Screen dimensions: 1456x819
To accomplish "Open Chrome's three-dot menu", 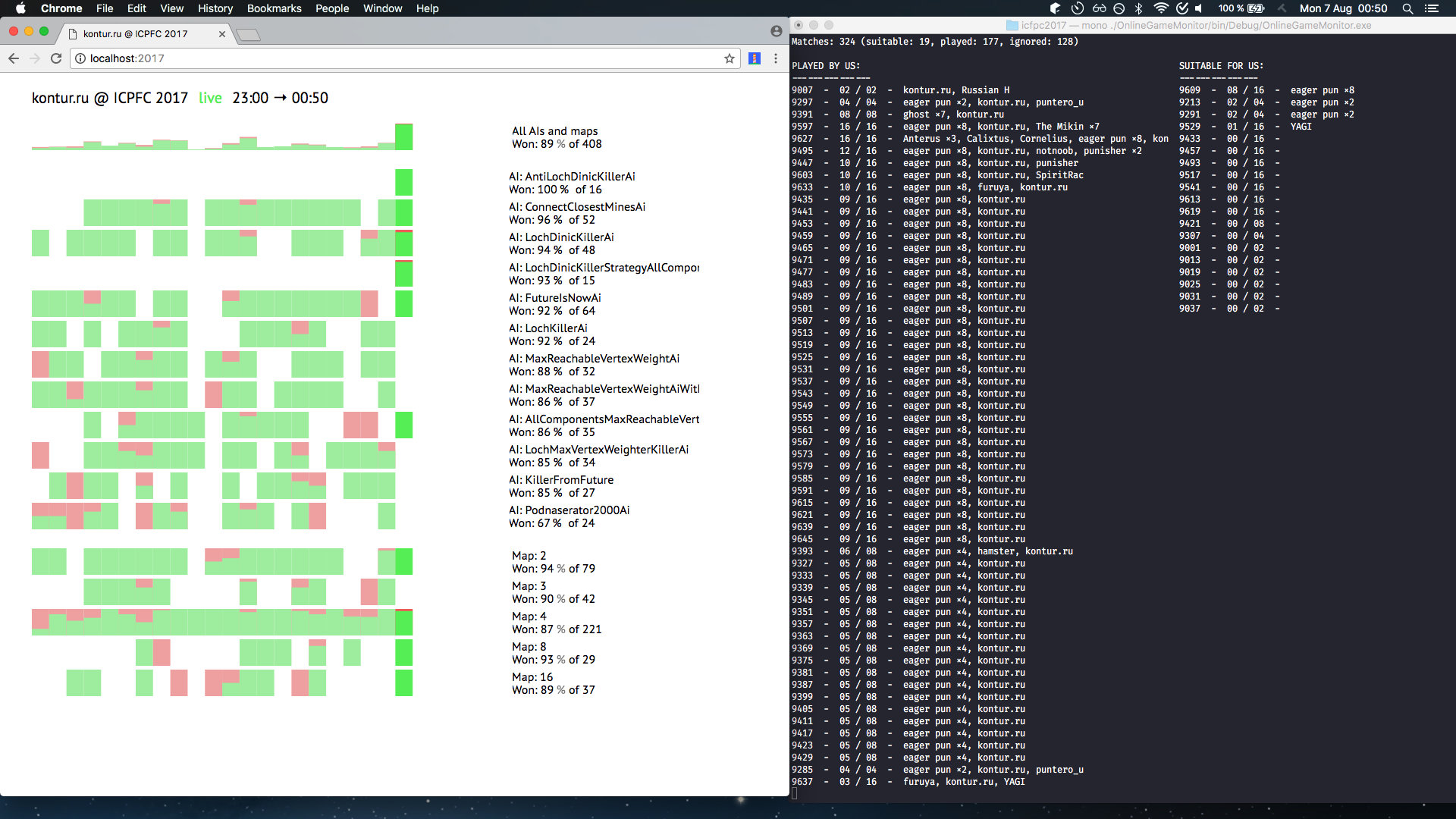I will (x=776, y=58).
